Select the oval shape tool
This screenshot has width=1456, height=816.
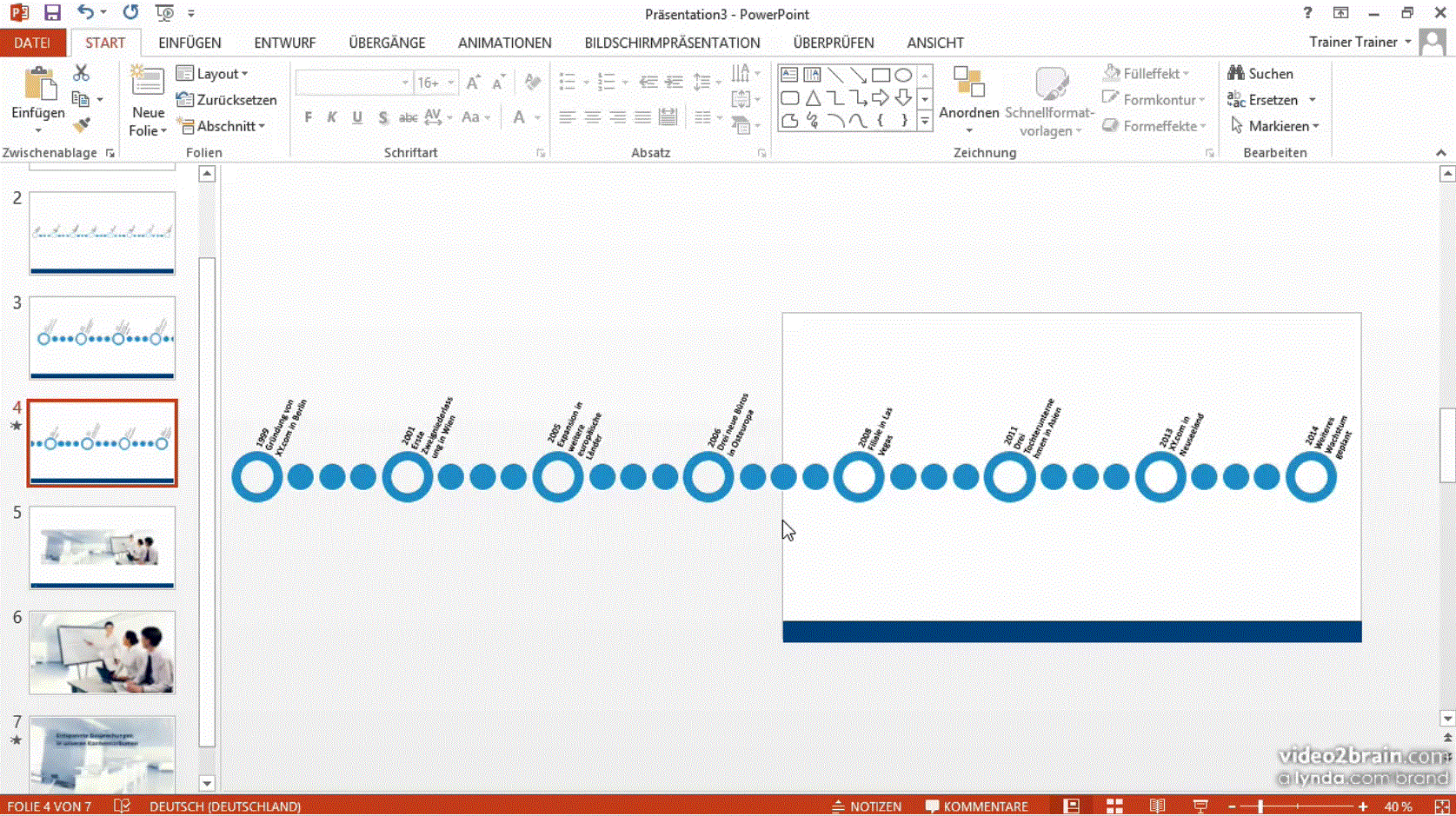point(903,75)
